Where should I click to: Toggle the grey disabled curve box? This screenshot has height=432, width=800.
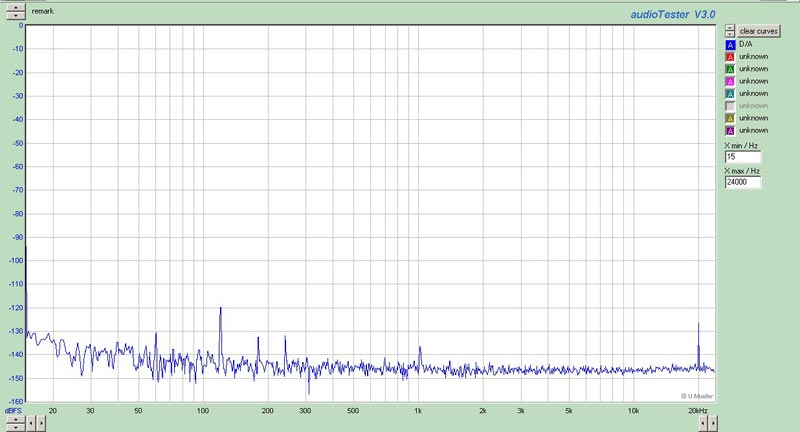click(x=730, y=106)
